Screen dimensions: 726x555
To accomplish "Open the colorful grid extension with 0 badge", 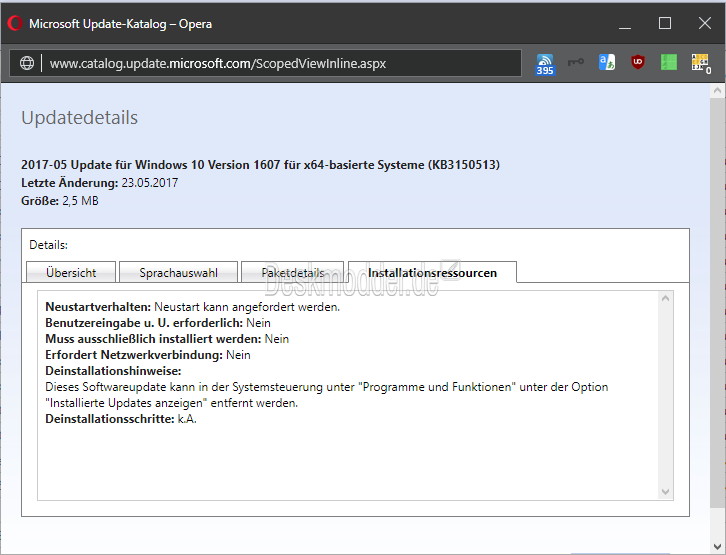I will click(701, 63).
